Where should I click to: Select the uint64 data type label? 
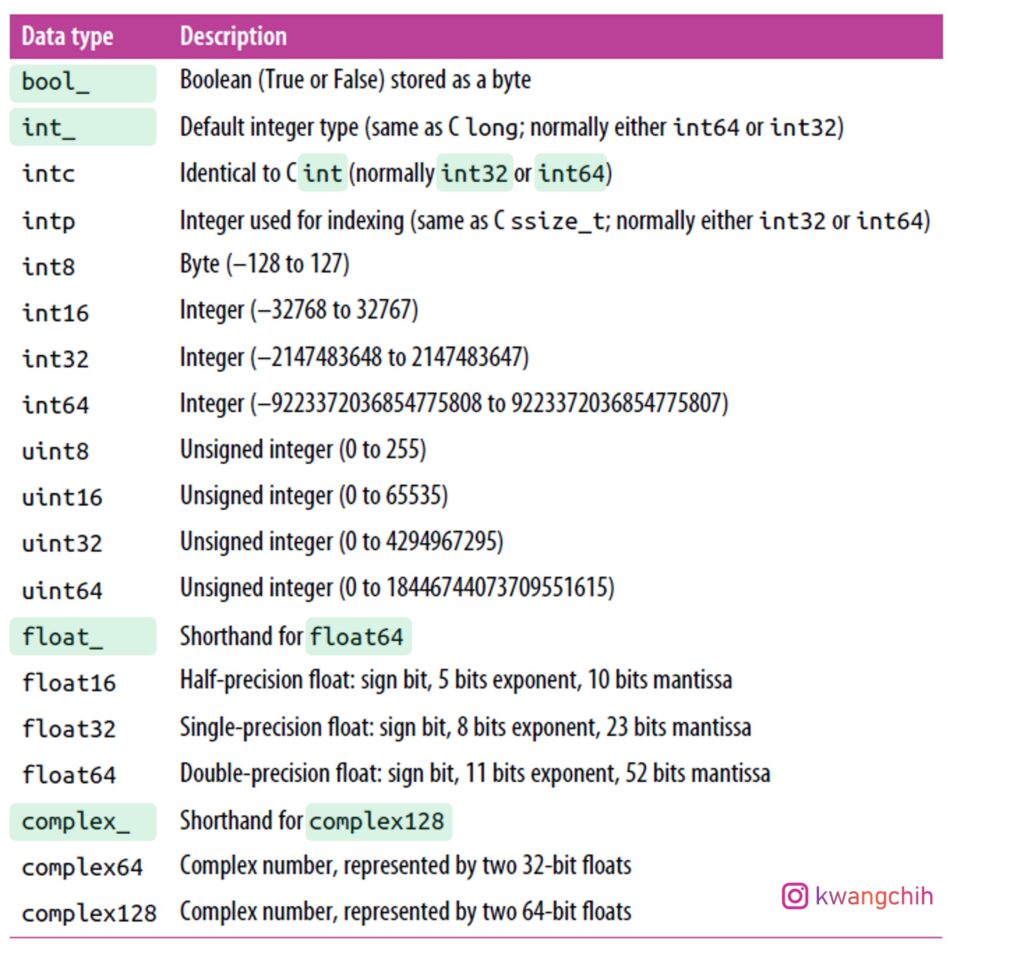pos(62,591)
